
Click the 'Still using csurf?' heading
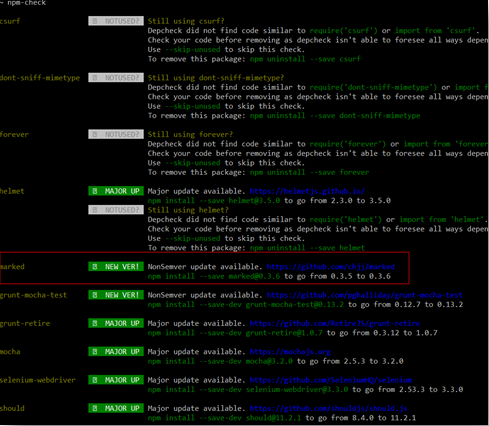[x=186, y=21]
